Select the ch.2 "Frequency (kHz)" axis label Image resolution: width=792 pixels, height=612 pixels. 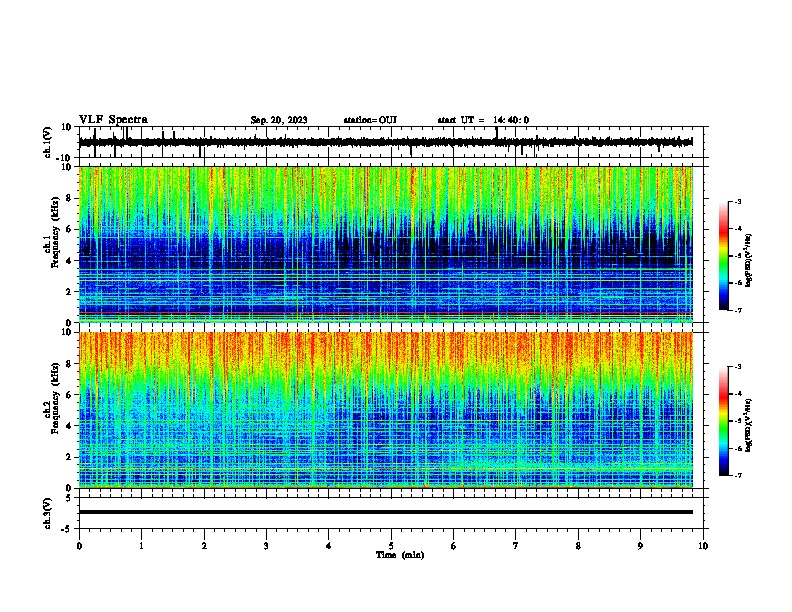click(x=55, y=398)
